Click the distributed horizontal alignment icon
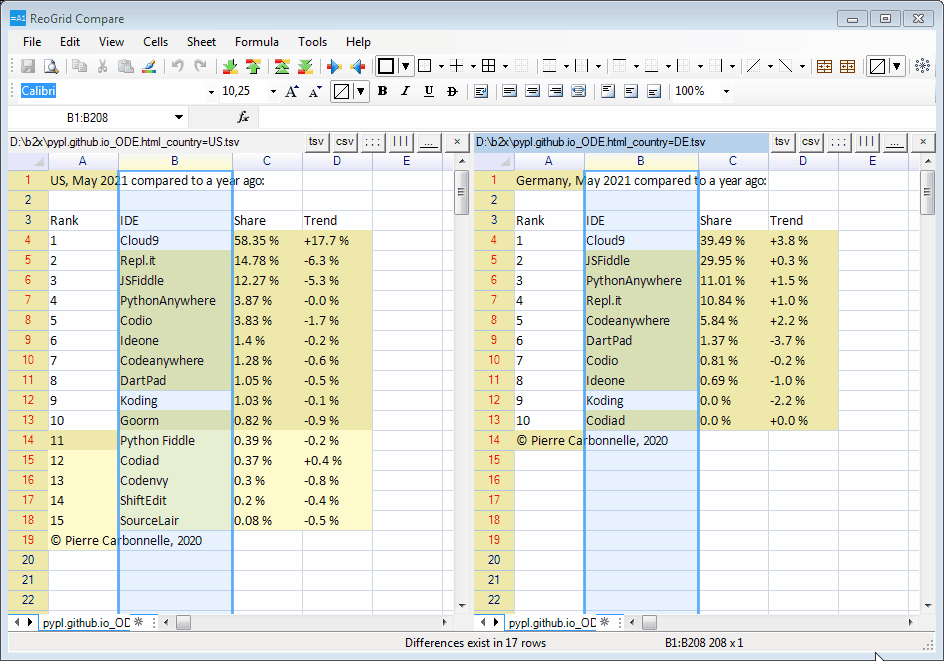This screenshot has width=944, height=661. [579, 92]
